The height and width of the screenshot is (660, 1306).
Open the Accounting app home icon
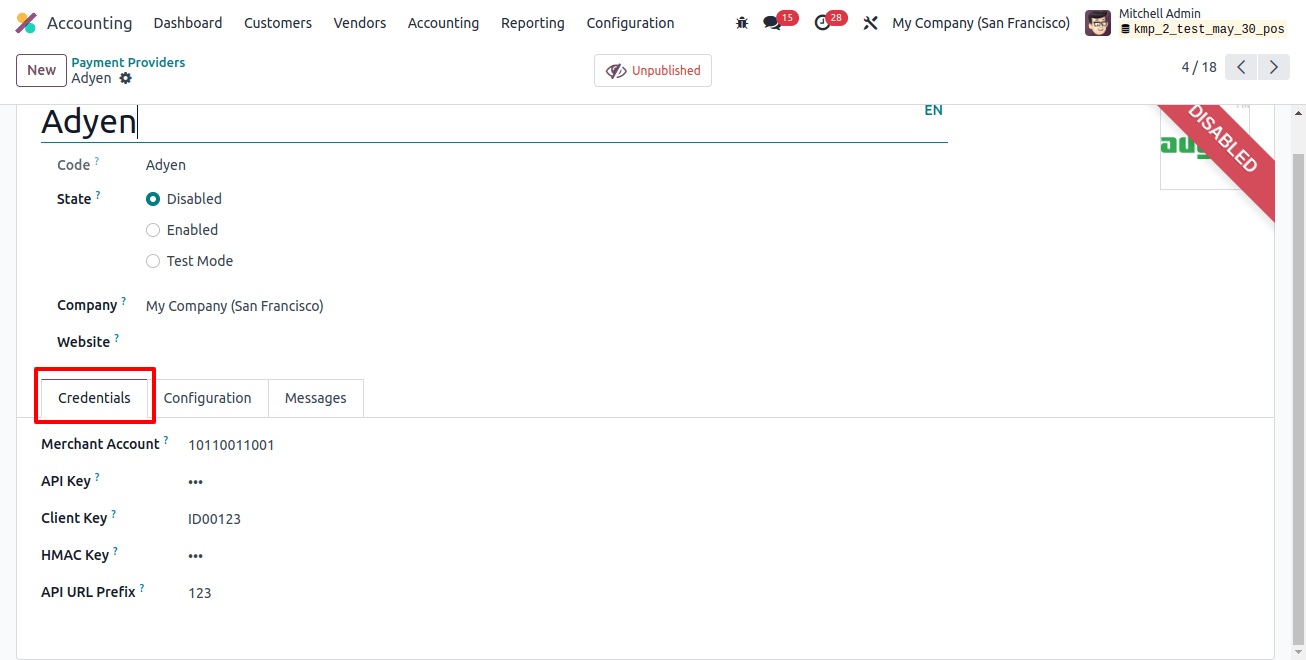(x=26, y=23)
